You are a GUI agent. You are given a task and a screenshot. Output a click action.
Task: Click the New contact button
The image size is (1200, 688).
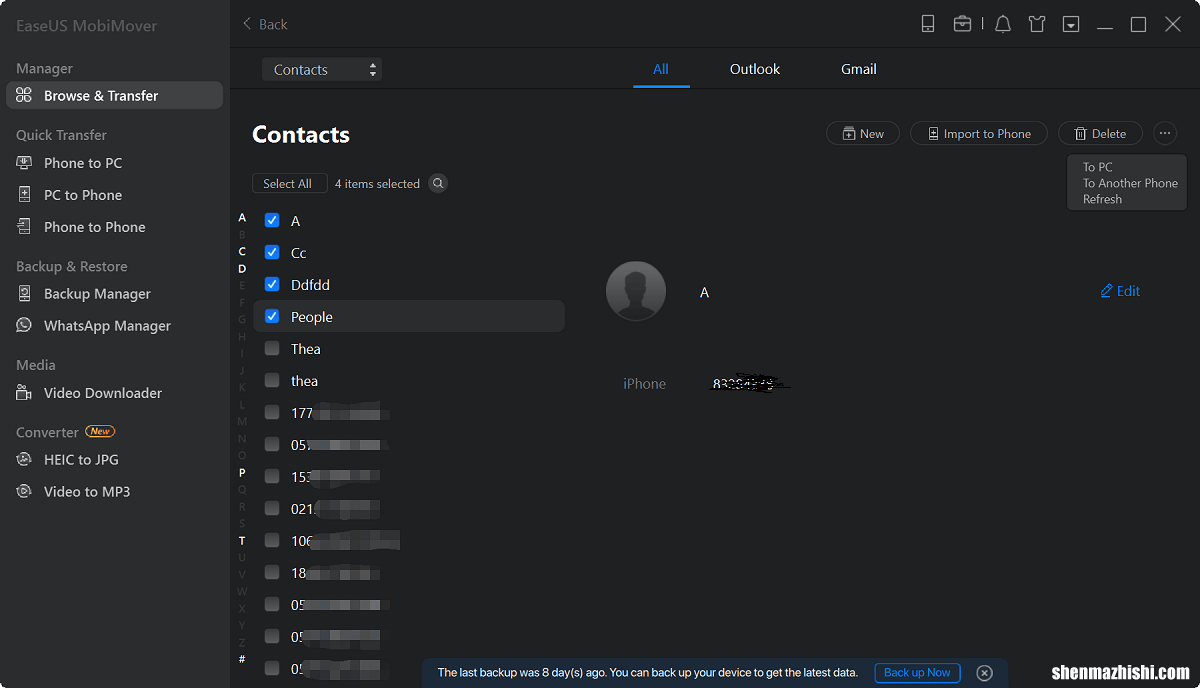tap(863, 133)
